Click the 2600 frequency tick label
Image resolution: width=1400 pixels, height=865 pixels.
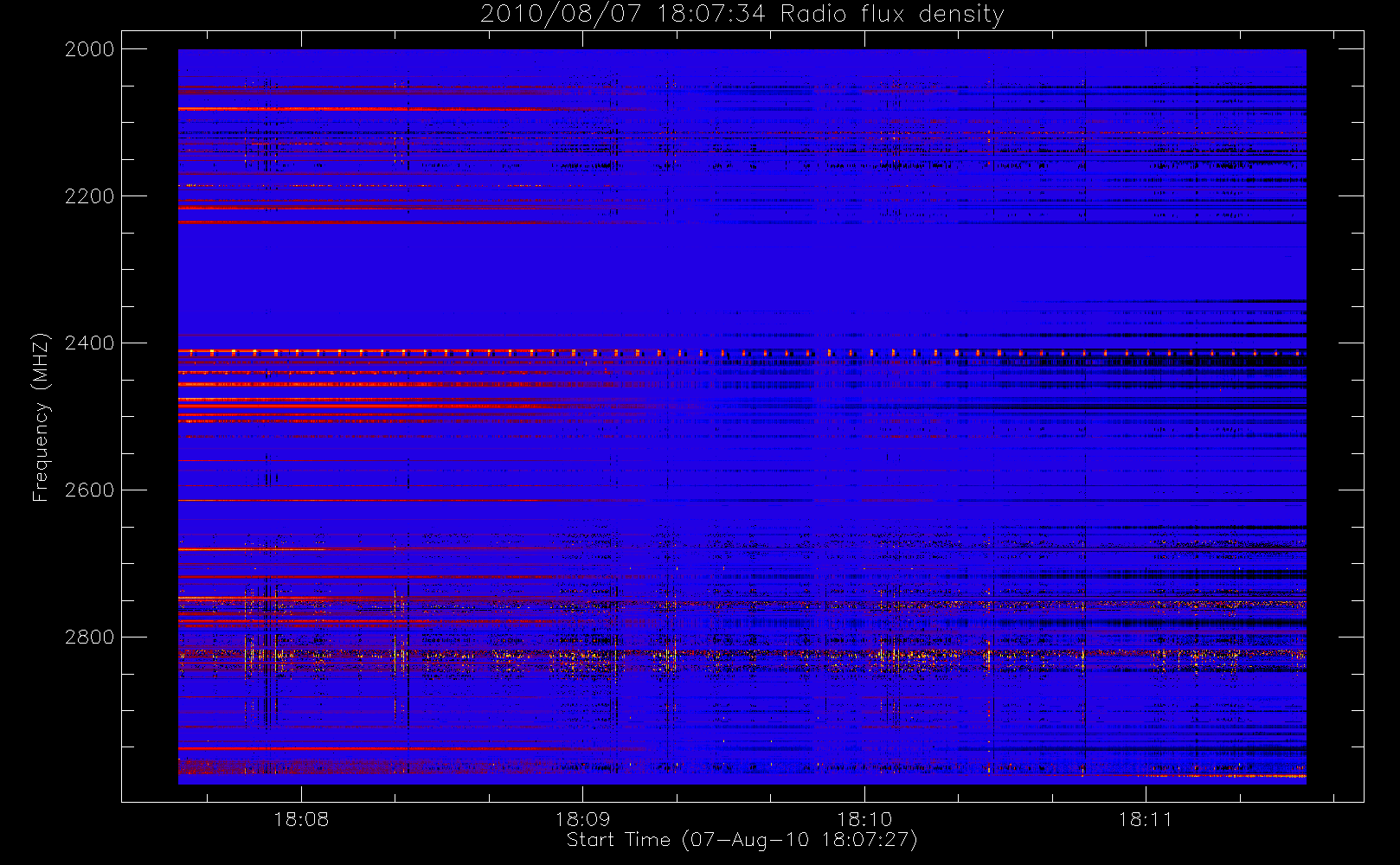coord(90,490)
